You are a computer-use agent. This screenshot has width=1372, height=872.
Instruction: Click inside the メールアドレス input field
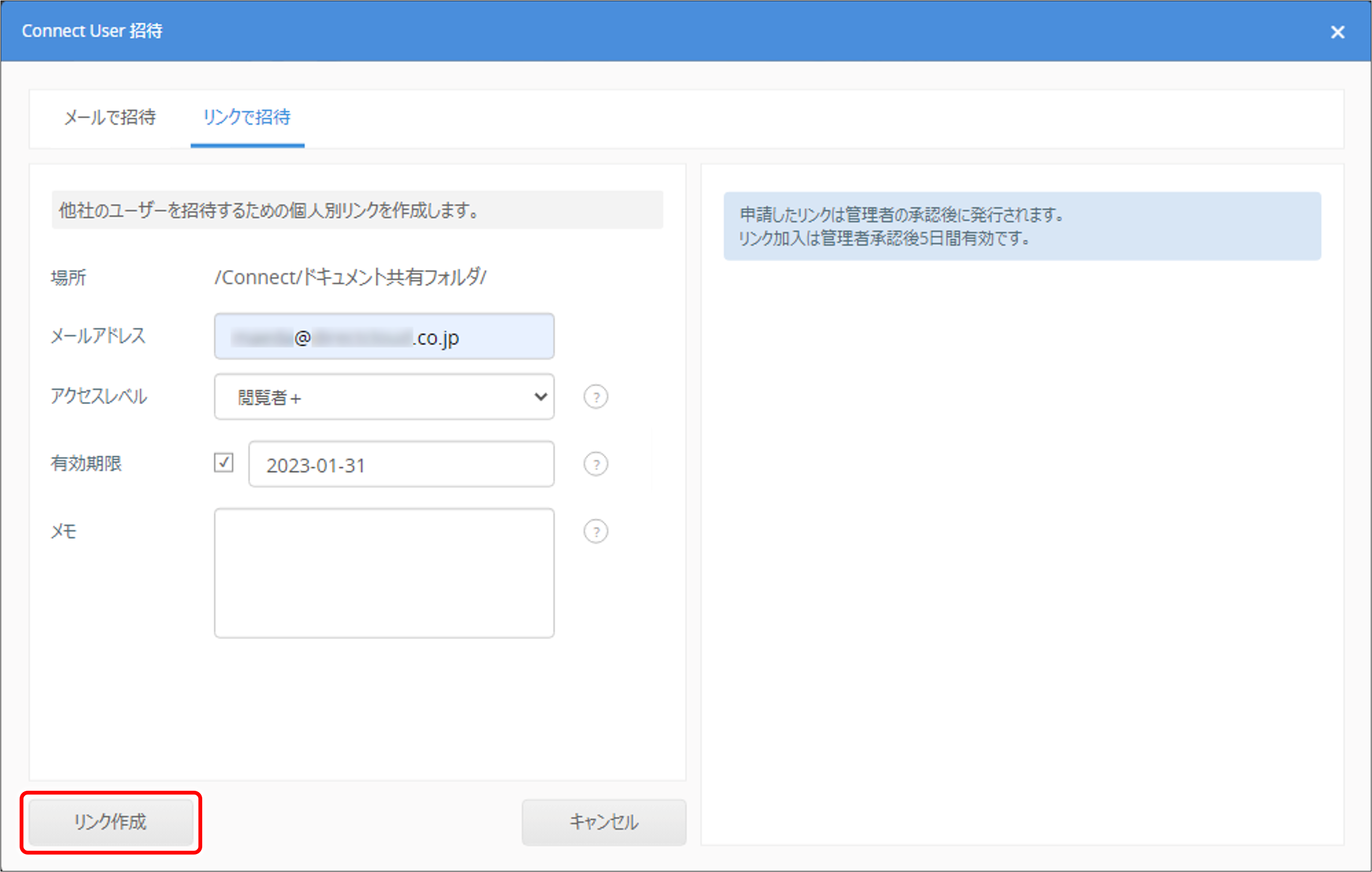click(x=384, y=337)
